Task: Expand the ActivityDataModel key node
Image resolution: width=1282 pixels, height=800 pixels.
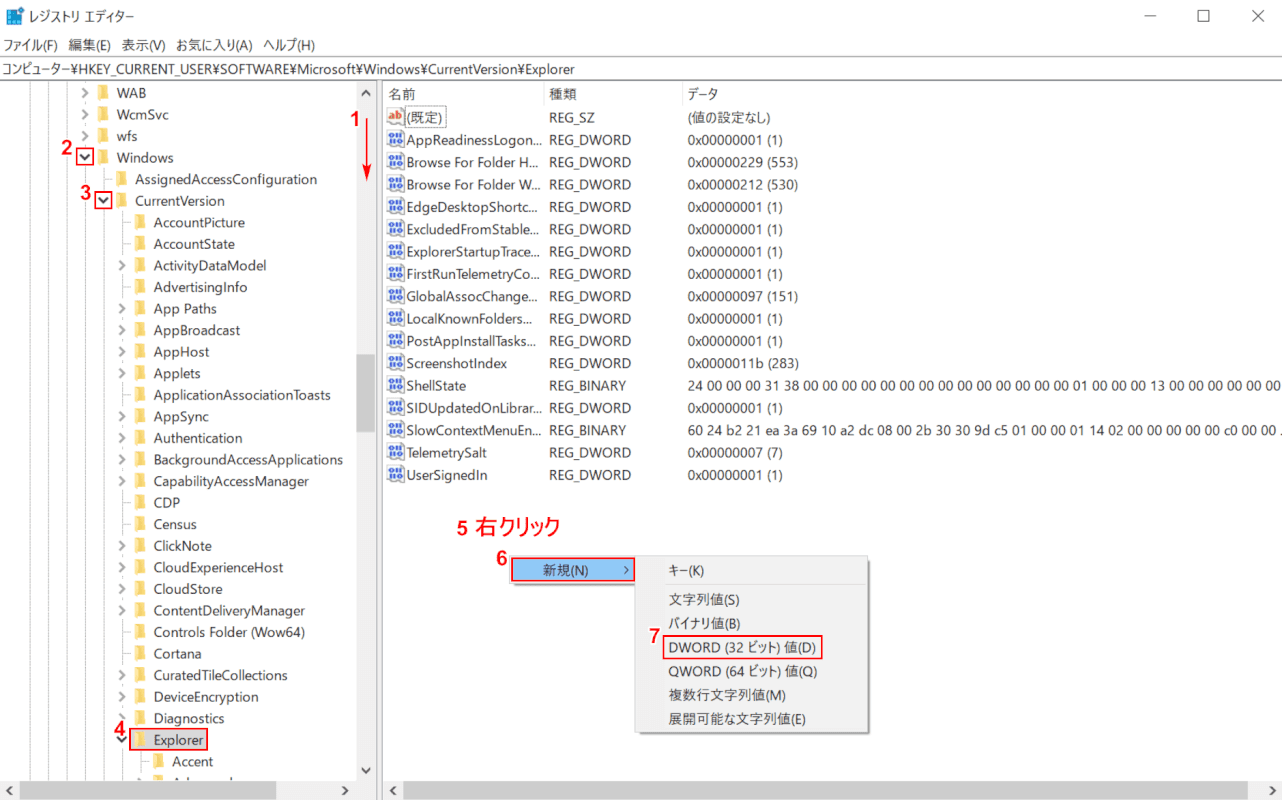Action: tap(122, 266)
